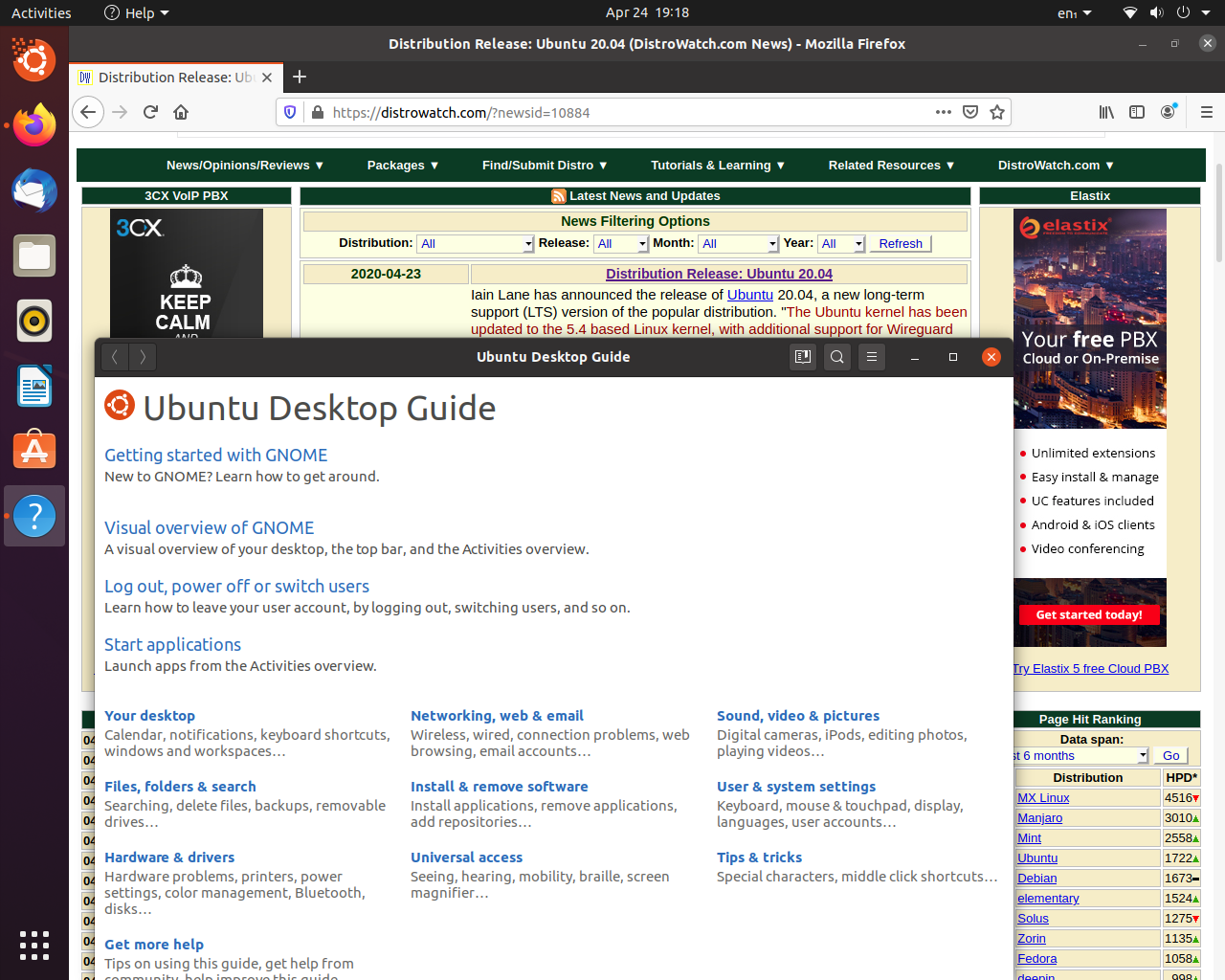Go to Firefox home page
Screen dimensions: 1225x980
click(x=181, y=112)
